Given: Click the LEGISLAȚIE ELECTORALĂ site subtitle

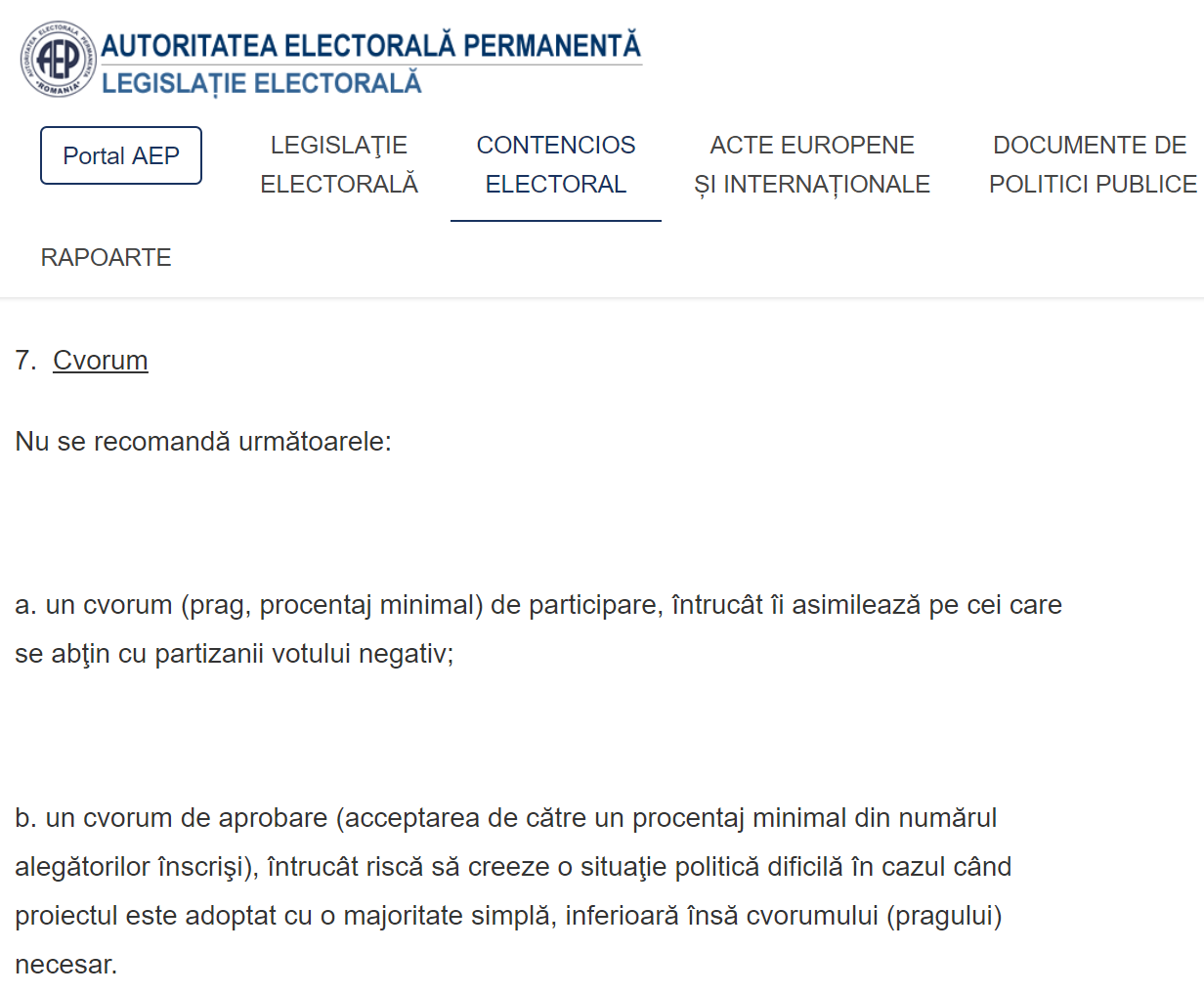Looking at the screenshot, I should pyautogui.click(x=262, y=83).
